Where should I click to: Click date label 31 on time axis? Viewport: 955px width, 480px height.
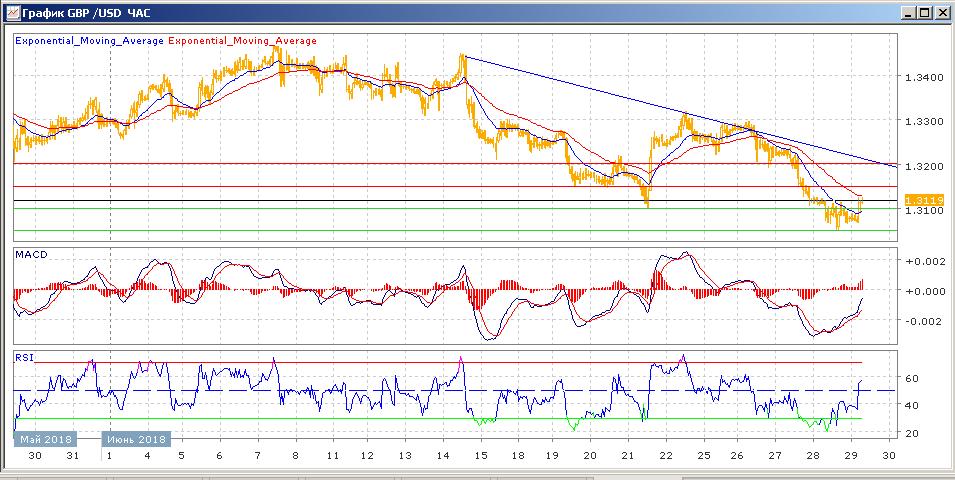(x=73, y=456)
